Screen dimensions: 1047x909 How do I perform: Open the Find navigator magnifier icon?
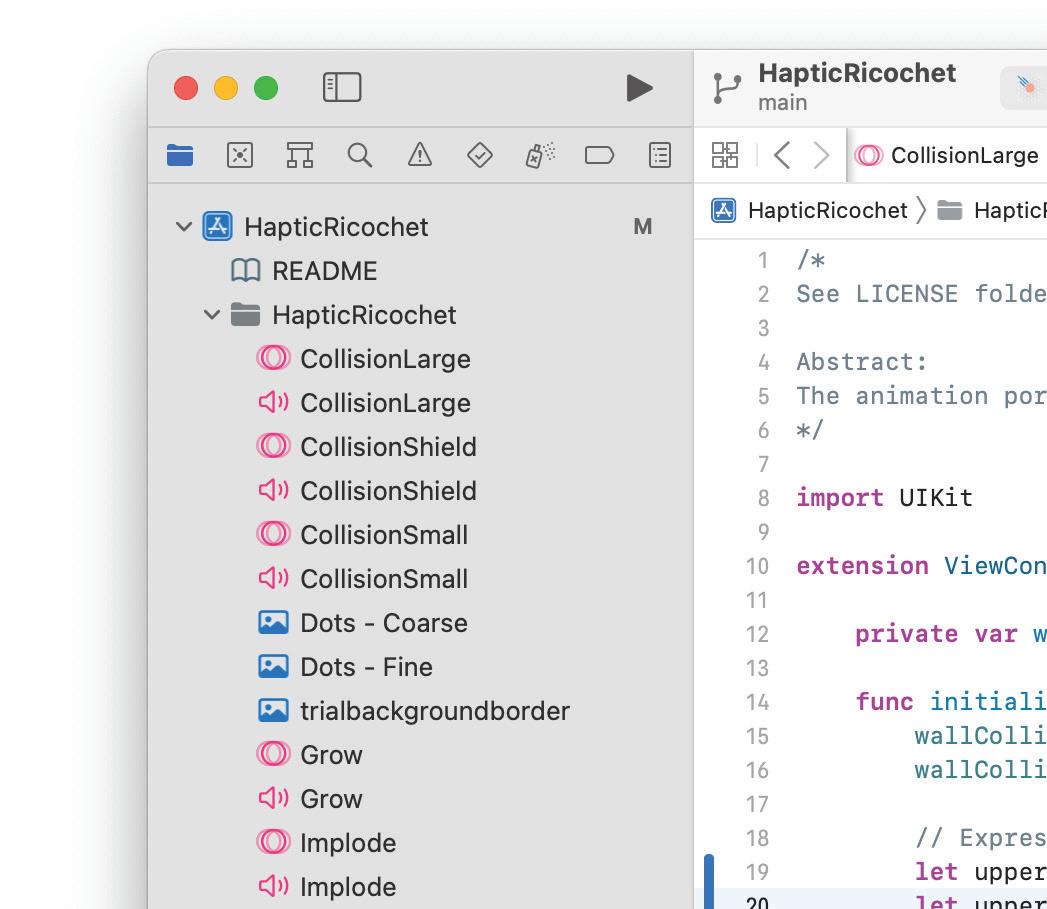pos(359,155)
